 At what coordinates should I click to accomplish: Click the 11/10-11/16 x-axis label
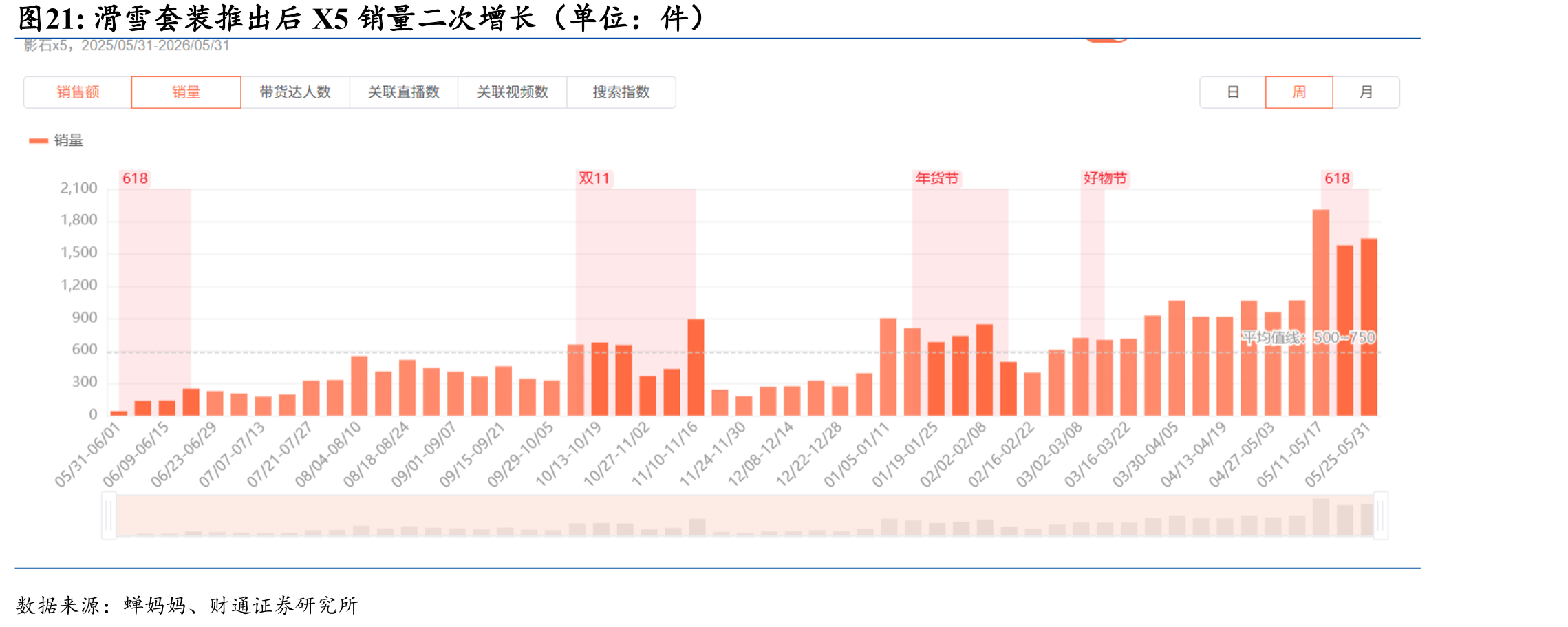[665, 455]
